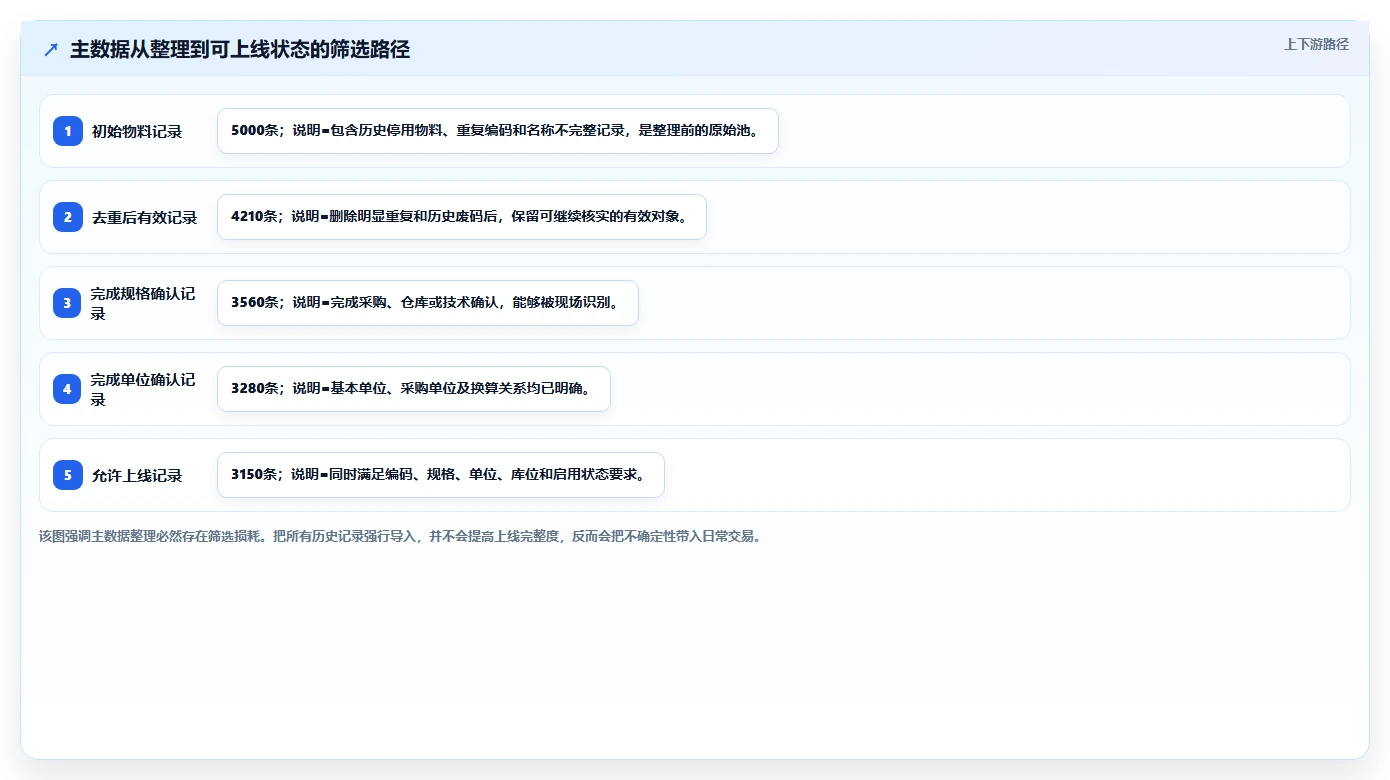
Task: Click the arrow icon beside the title
Action: pos(51,50)
